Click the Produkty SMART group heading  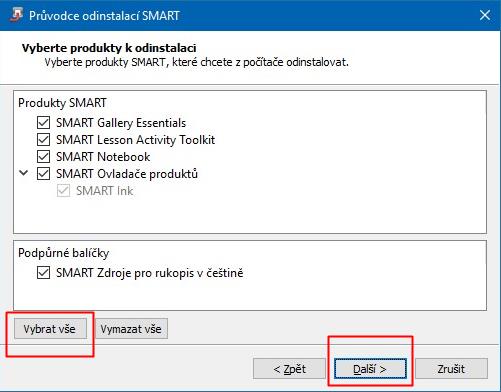62,103
